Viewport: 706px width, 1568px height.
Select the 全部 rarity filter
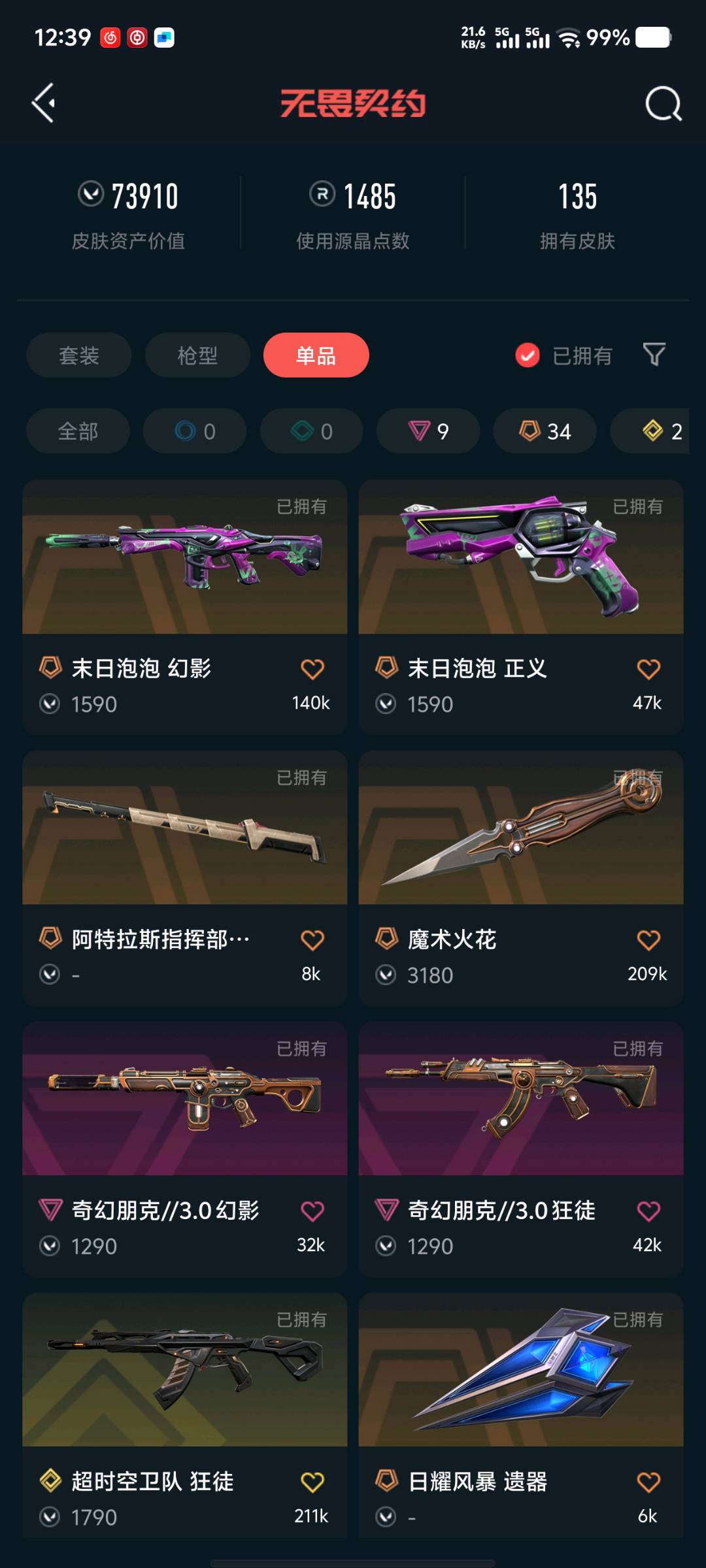point(78,431)
